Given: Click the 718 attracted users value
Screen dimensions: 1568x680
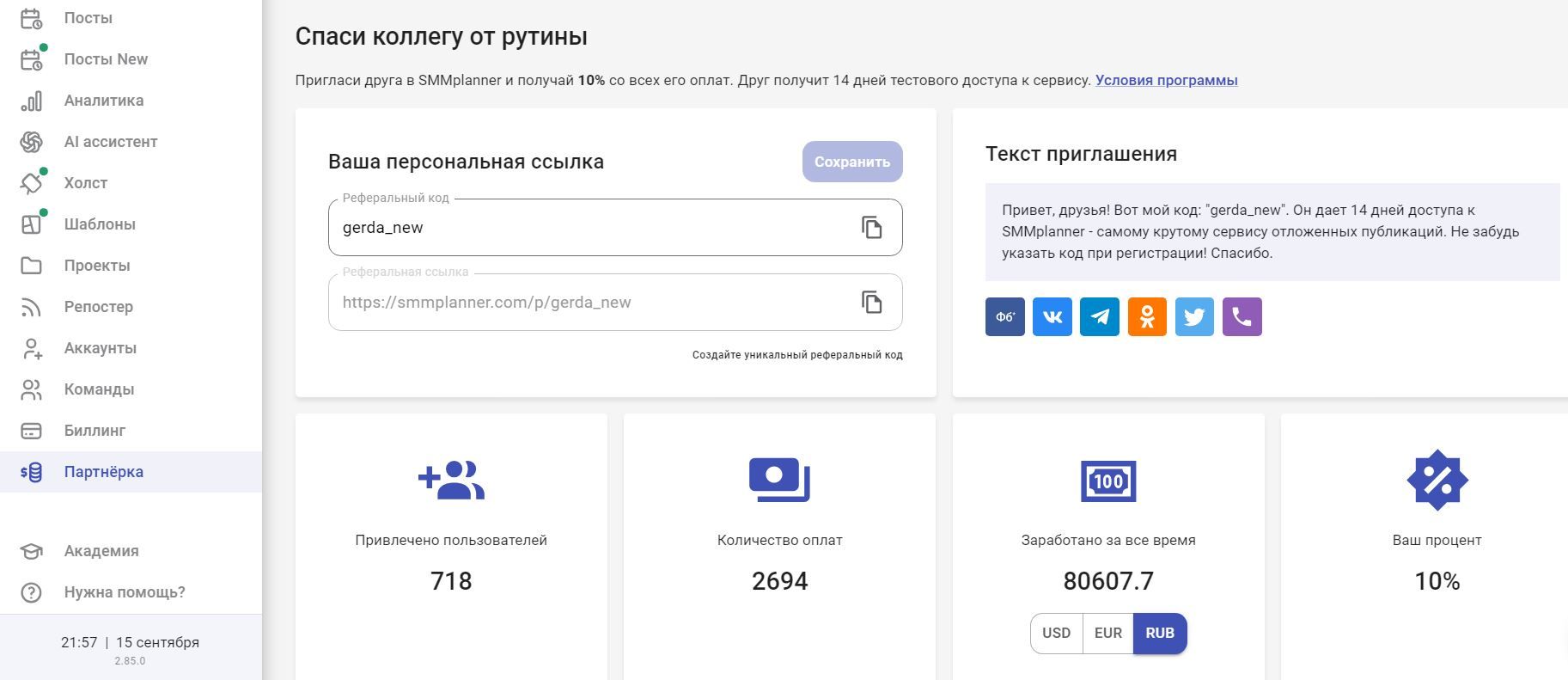Looking at the screenshot, I should (x=451, y=581).
